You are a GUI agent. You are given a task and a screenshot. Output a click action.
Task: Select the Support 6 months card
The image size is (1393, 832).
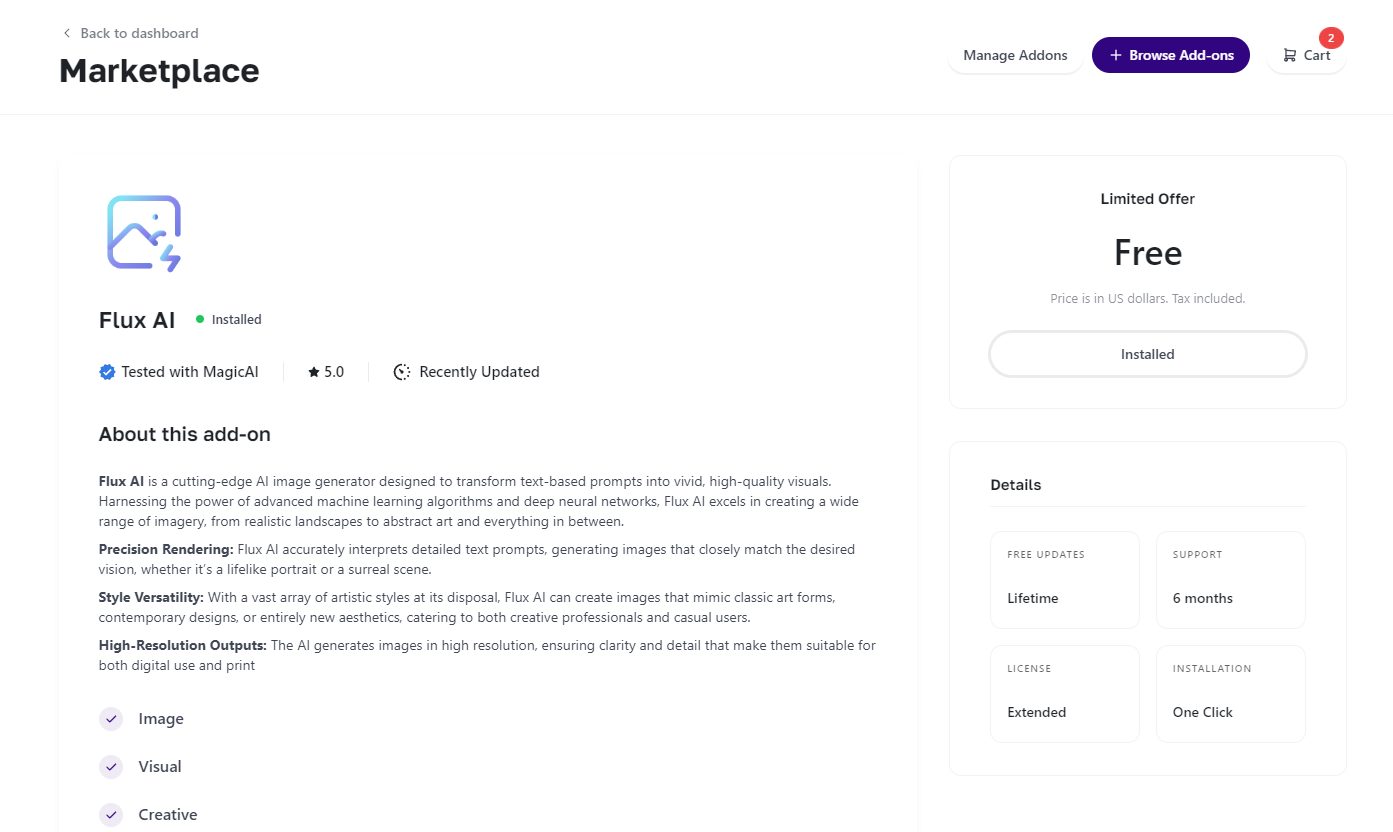pyautogui.click(x=1230, y=580)
